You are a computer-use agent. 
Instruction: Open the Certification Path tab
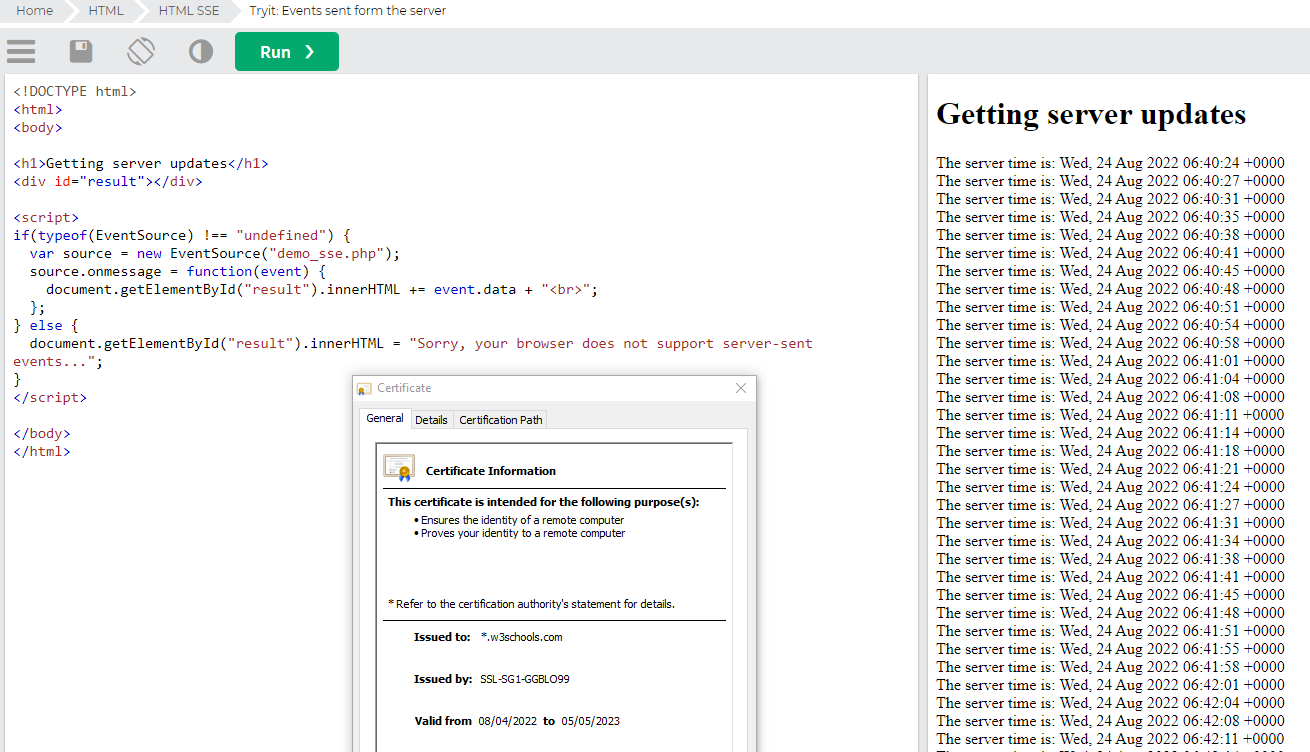500,420
